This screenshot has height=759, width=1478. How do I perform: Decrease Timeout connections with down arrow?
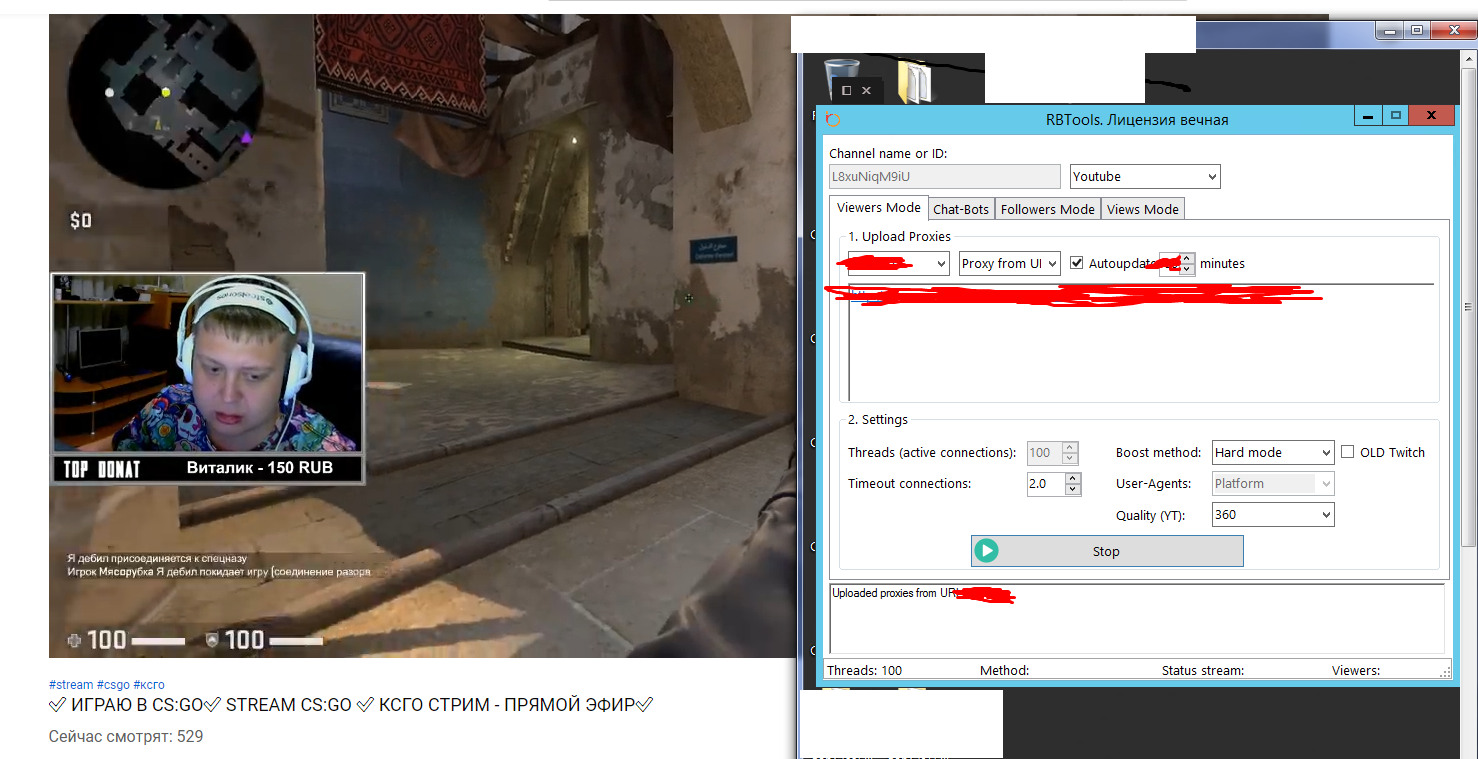coord(1073,490)
